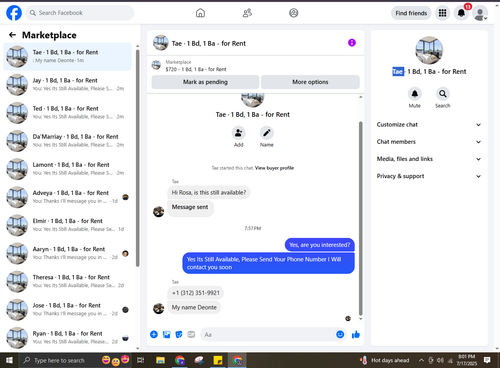Open Sticky Notes from the taskbar
This screenshot has height=368, width=500.
click(218, 360)
